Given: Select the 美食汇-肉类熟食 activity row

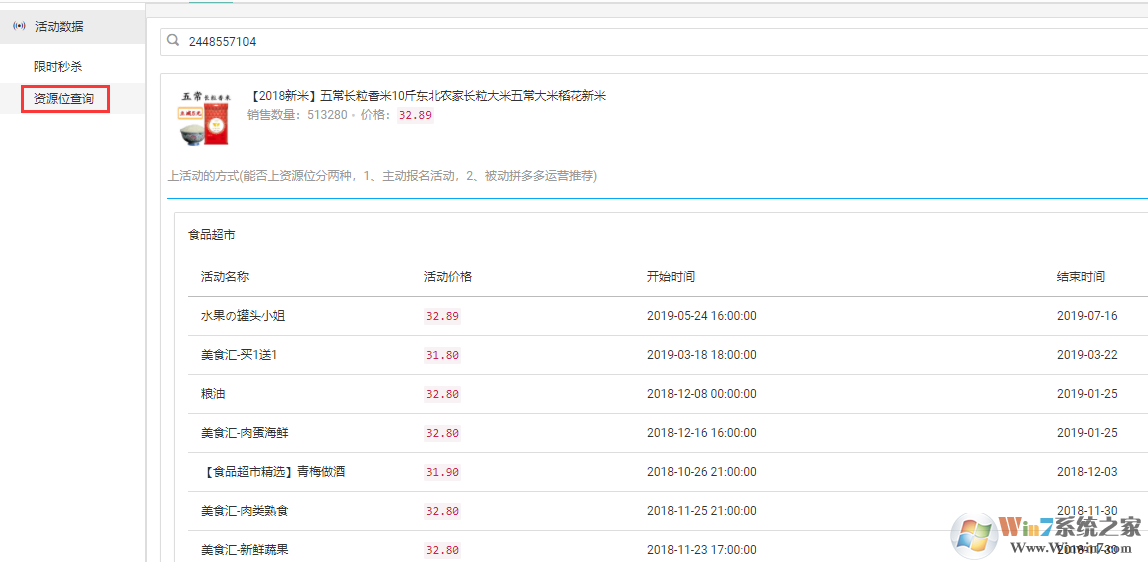Looking at the screenshot, I should coord(245,511).
